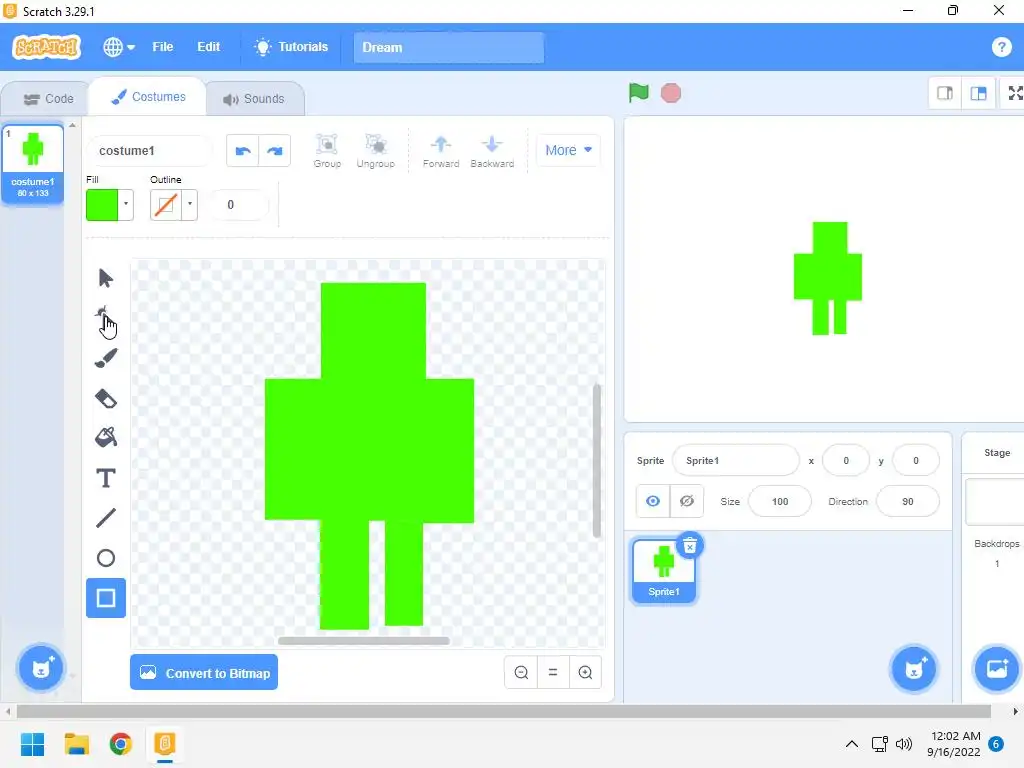
Task: Move shape Forward
Action: coord(441,151)
